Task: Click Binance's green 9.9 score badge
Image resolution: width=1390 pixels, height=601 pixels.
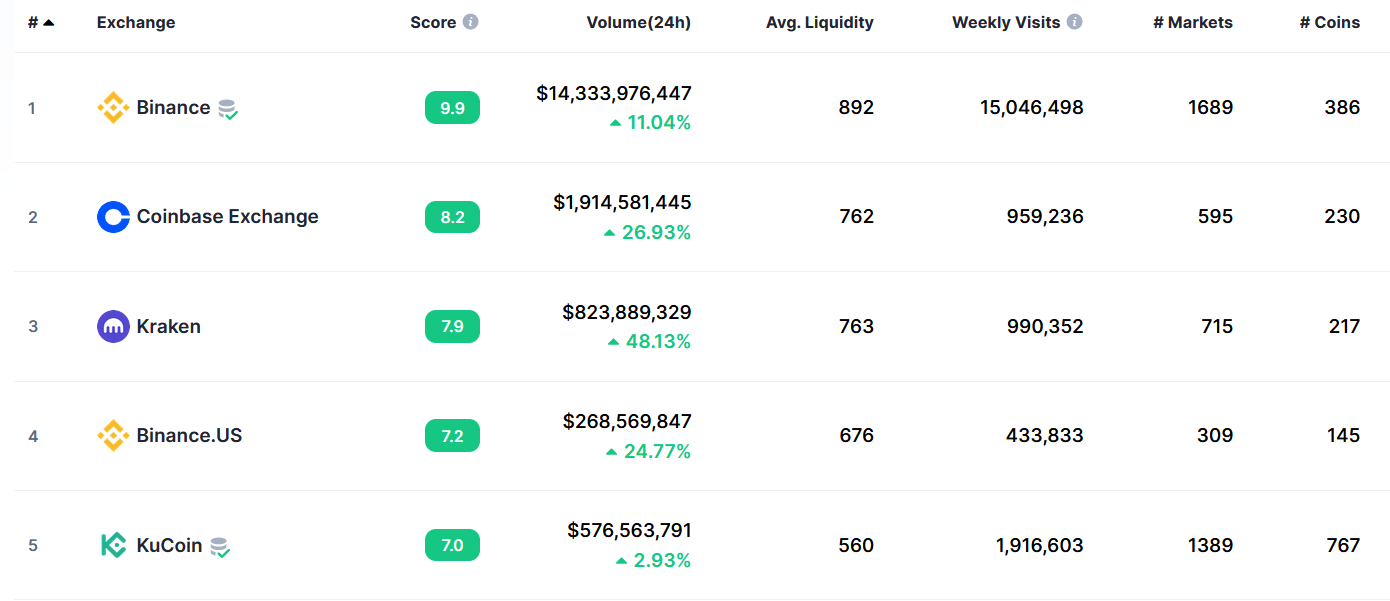Action: 452,108
